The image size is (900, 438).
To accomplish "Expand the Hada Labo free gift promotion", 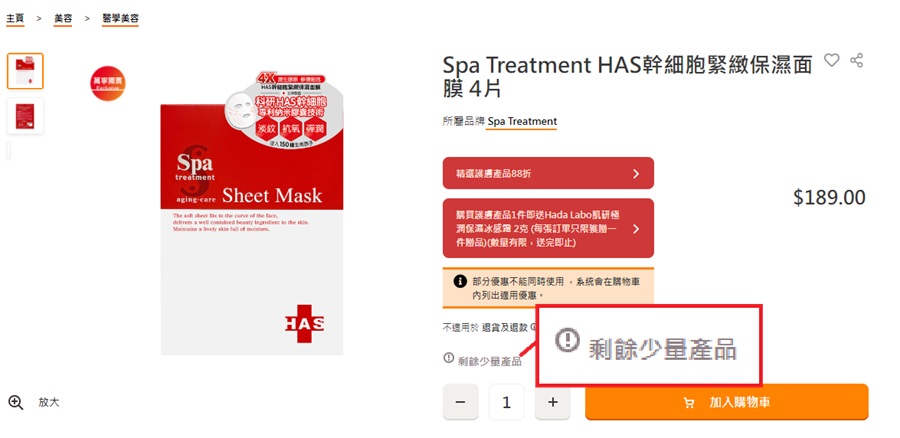I will coord(548,228).
